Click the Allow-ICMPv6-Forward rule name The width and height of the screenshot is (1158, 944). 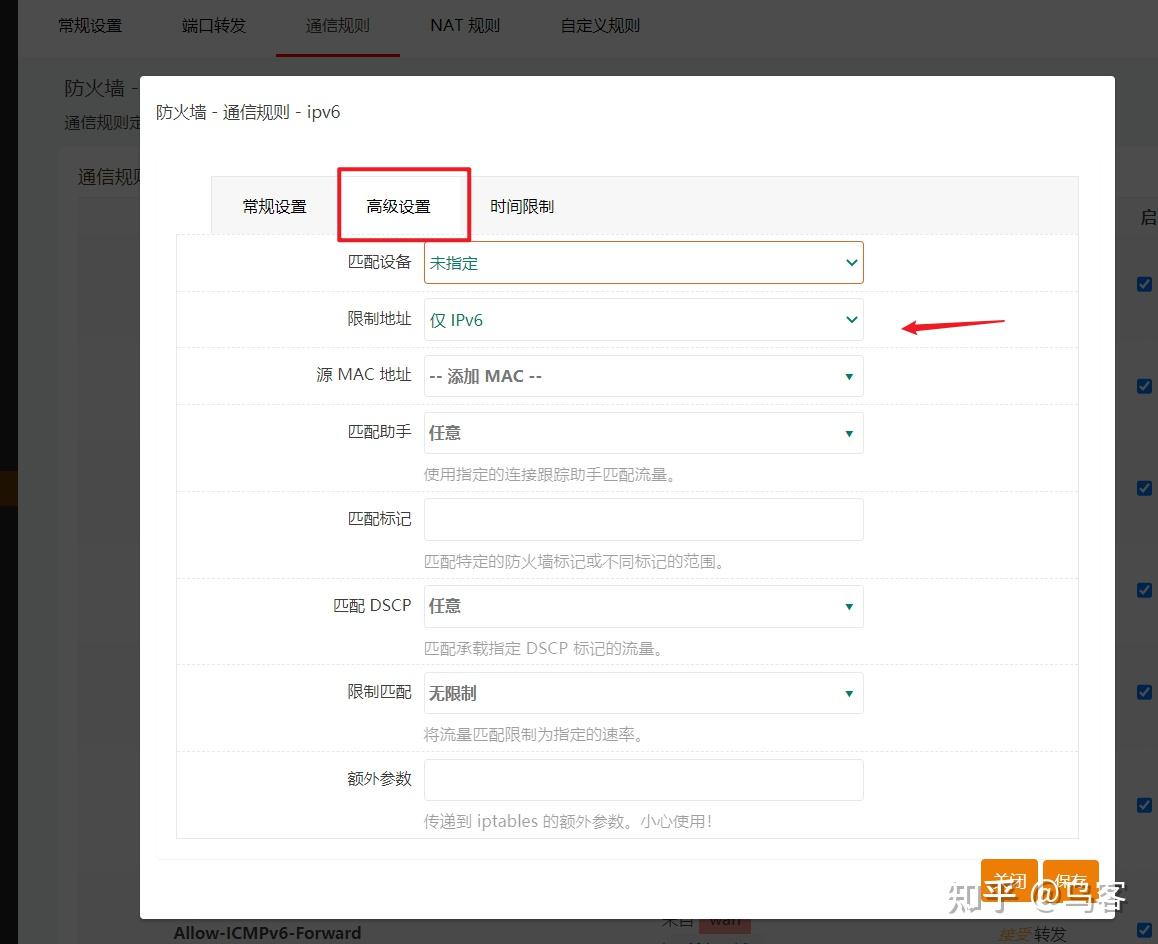click(x=267, y=932)
